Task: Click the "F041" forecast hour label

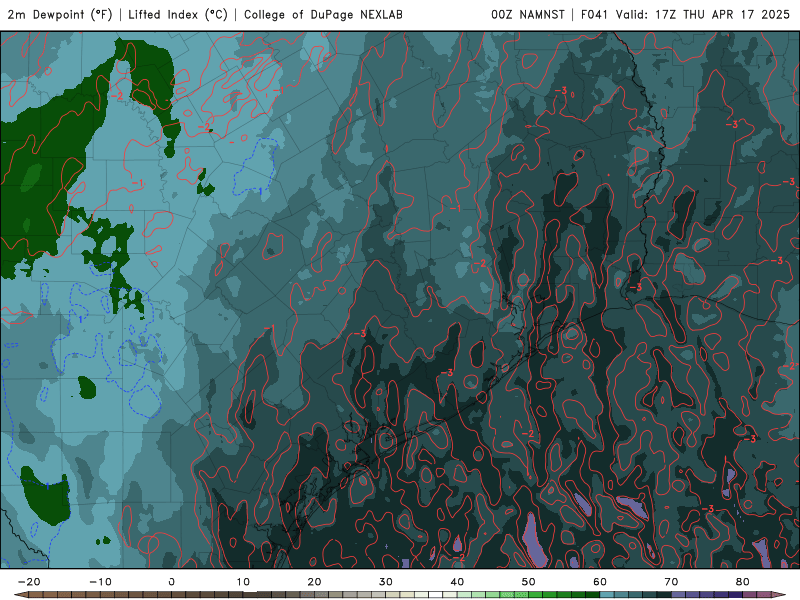Action: click(x=594, y=15)
